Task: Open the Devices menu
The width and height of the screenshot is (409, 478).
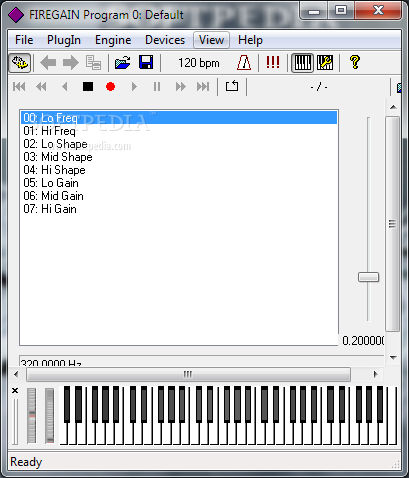Action: tap(165, 40)
